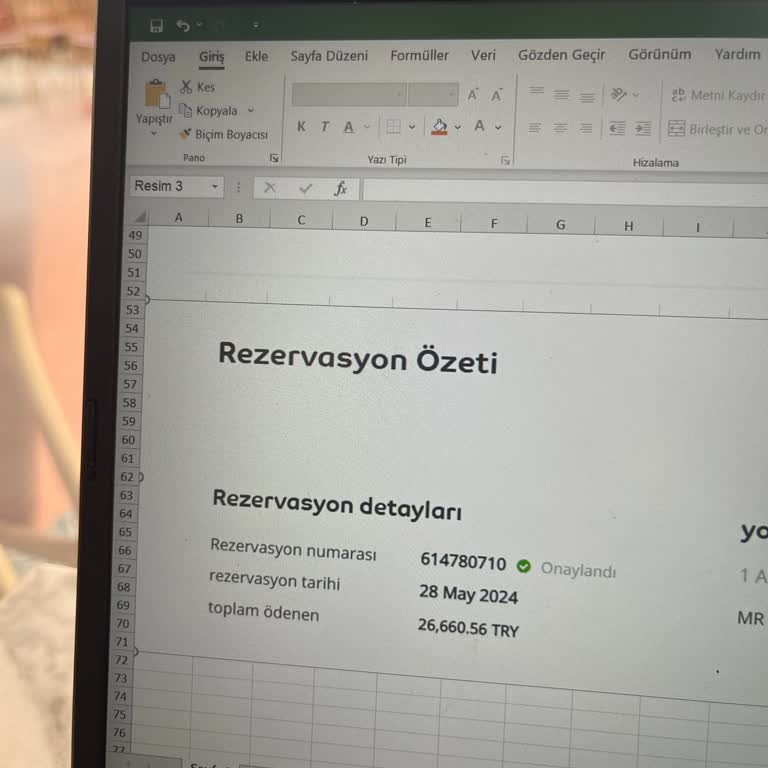Open the Gözden Geçir tab
Screen dimensions: 768x768
click(562, 55)
